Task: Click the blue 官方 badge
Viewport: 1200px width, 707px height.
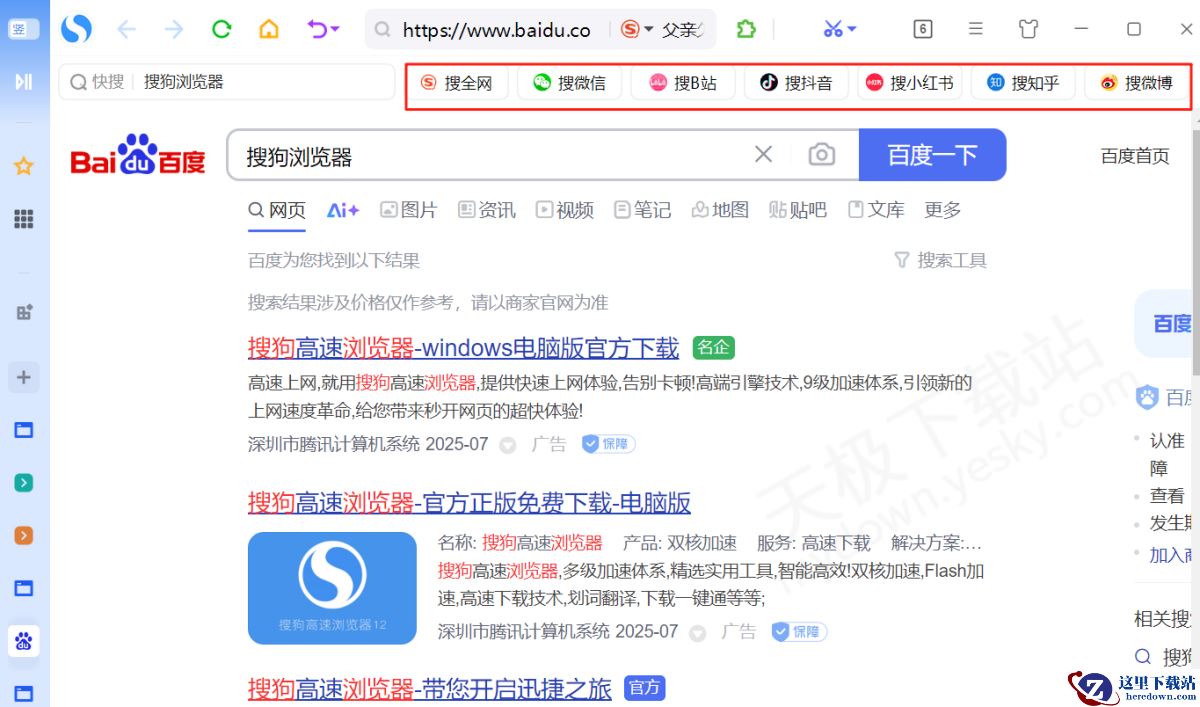Action: (645, 688)
